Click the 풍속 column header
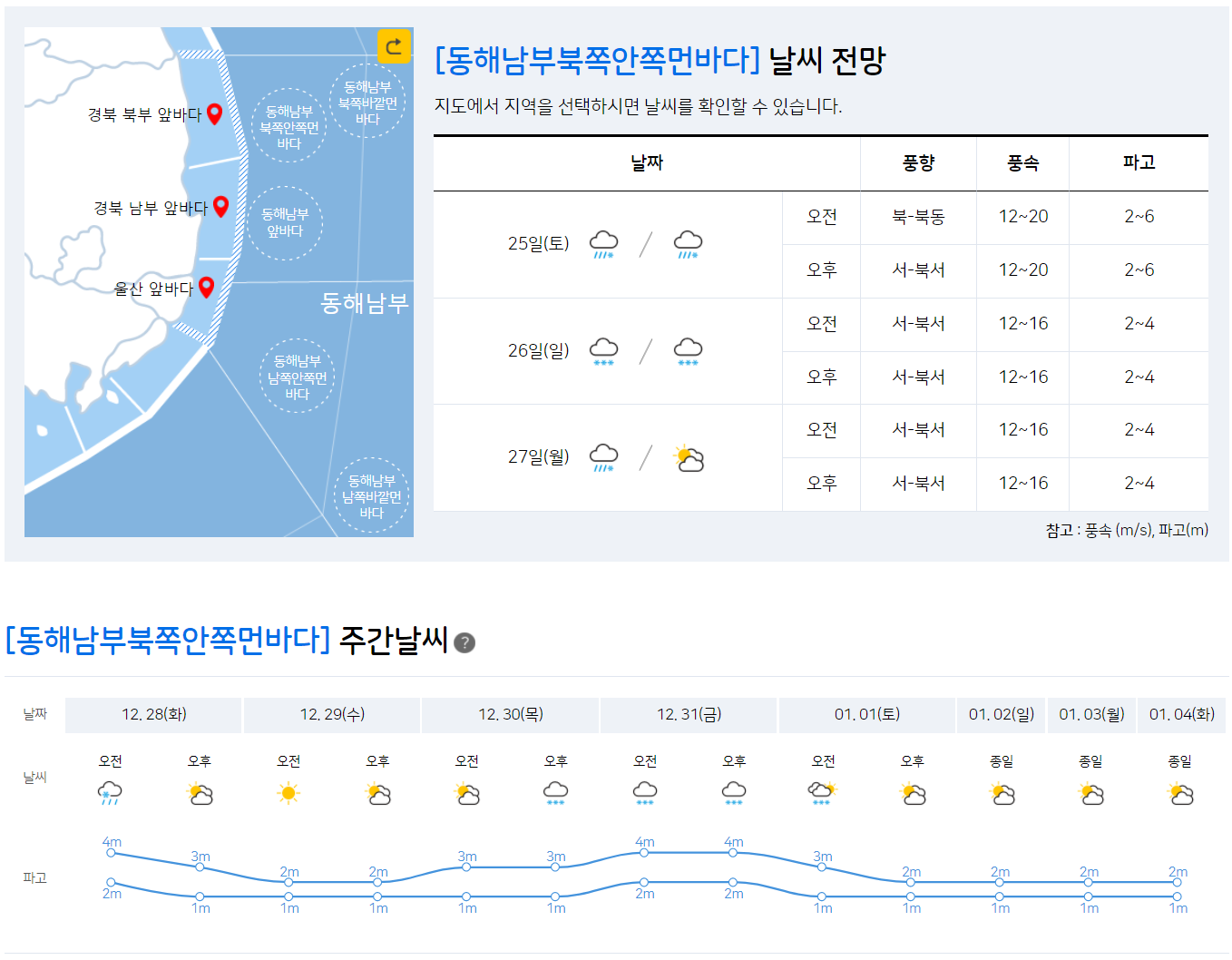The width and height of the screenshot is (1232, 960). 1022,163
